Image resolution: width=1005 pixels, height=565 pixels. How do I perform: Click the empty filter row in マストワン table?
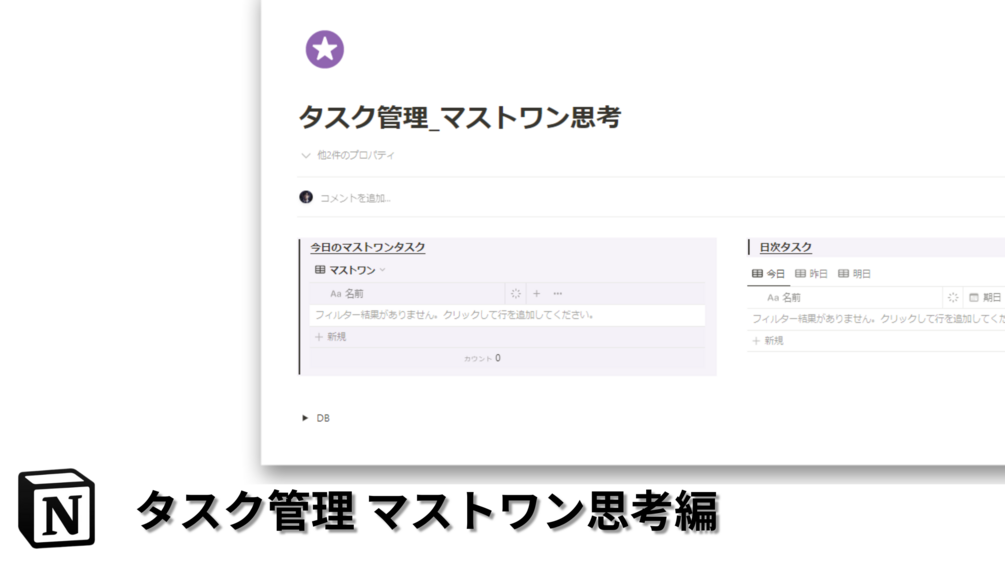(507, 315)
